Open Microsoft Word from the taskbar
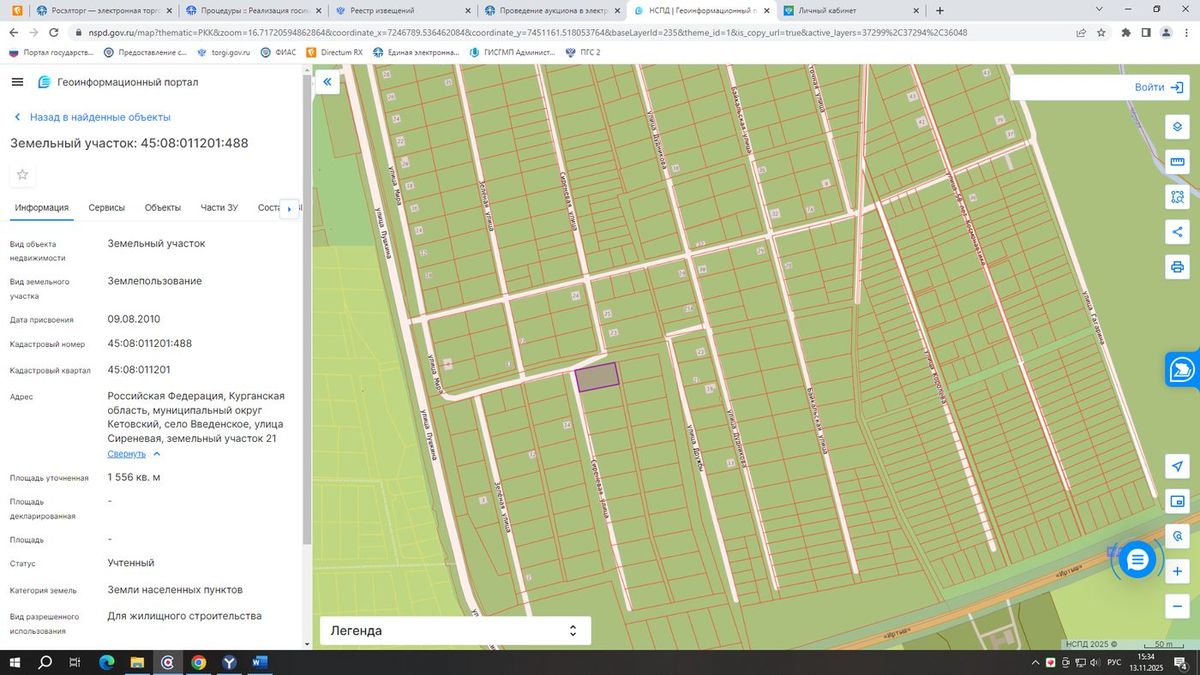This screenshot has height=675, width=1200. [x=259, y=662]
